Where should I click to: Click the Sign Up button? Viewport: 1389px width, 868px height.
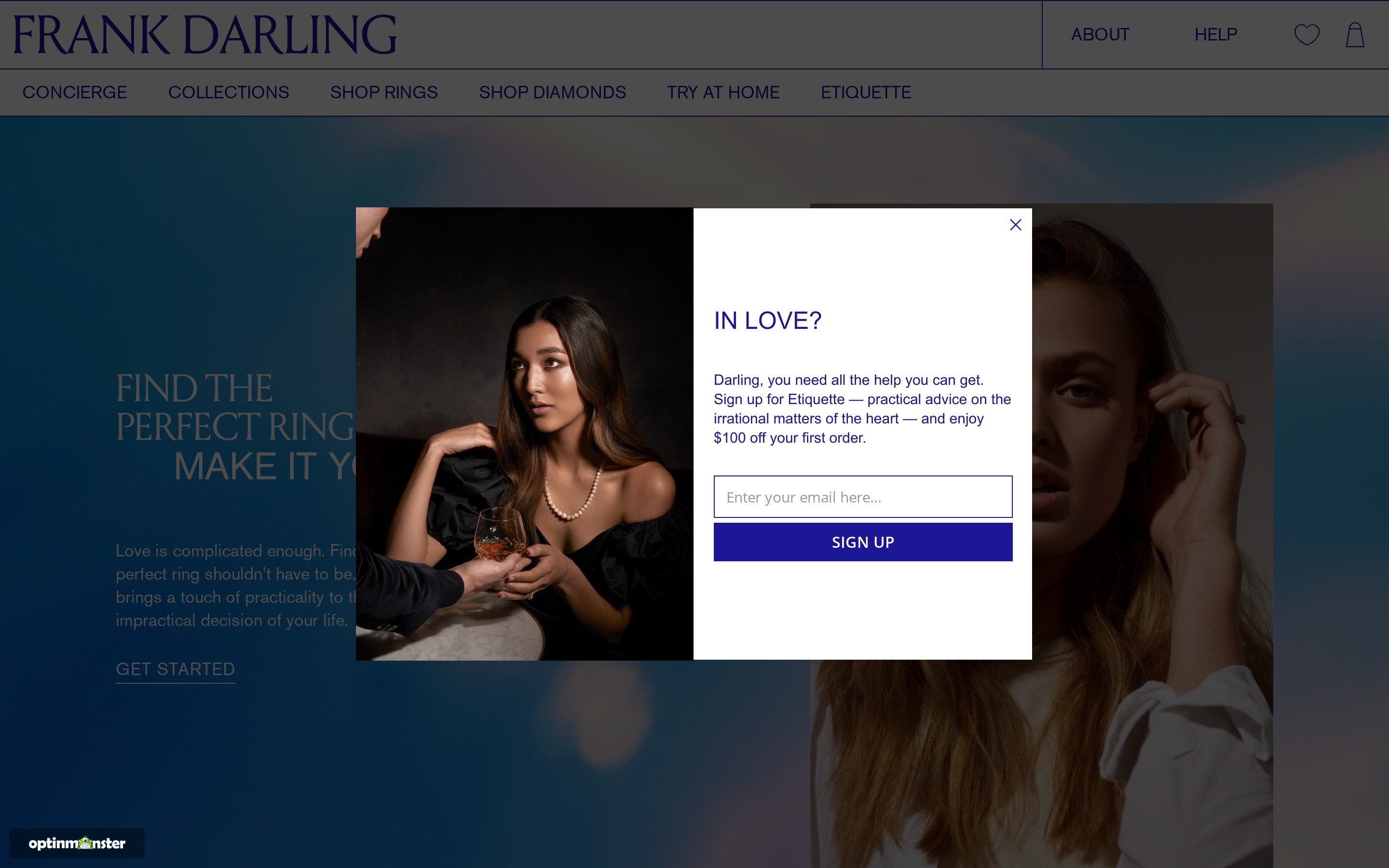[x=863, y=542]
